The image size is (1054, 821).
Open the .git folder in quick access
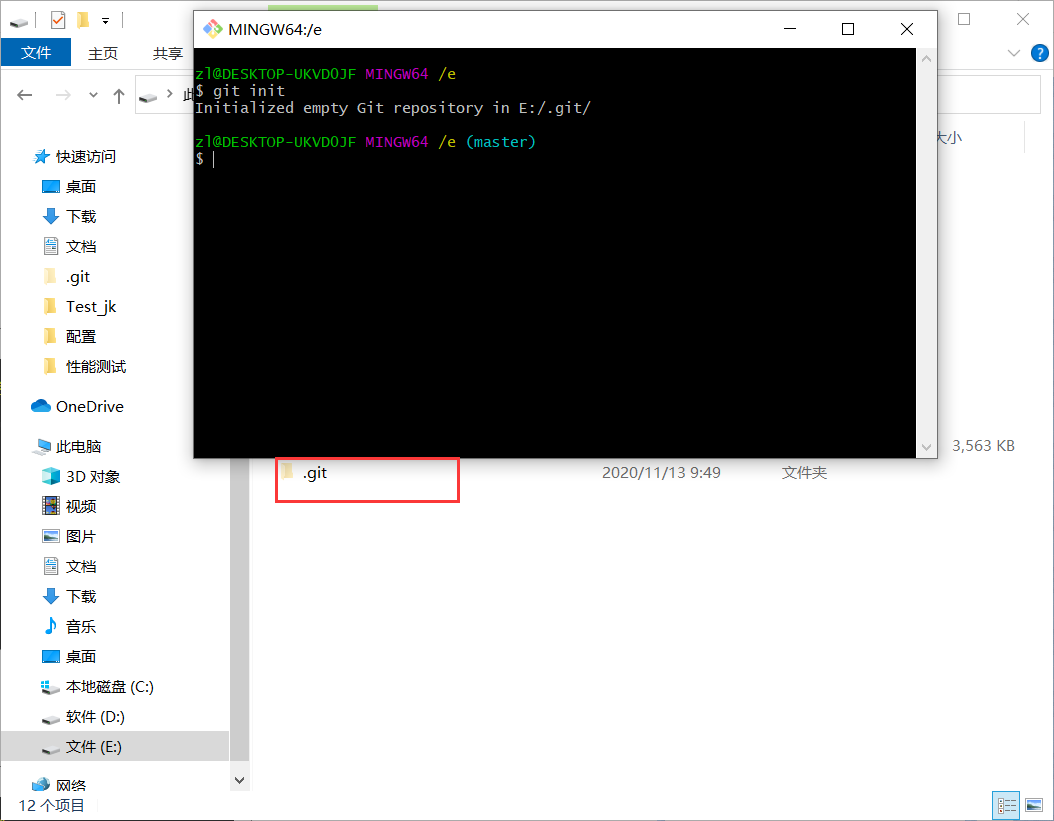[x=78, y=276]
